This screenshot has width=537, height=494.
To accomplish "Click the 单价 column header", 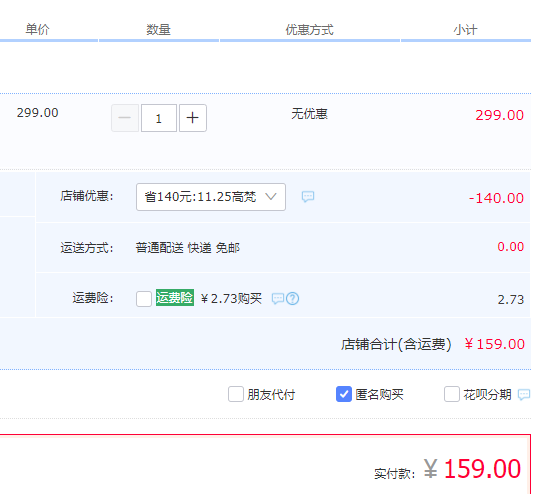I will click(x=38, y=29).
